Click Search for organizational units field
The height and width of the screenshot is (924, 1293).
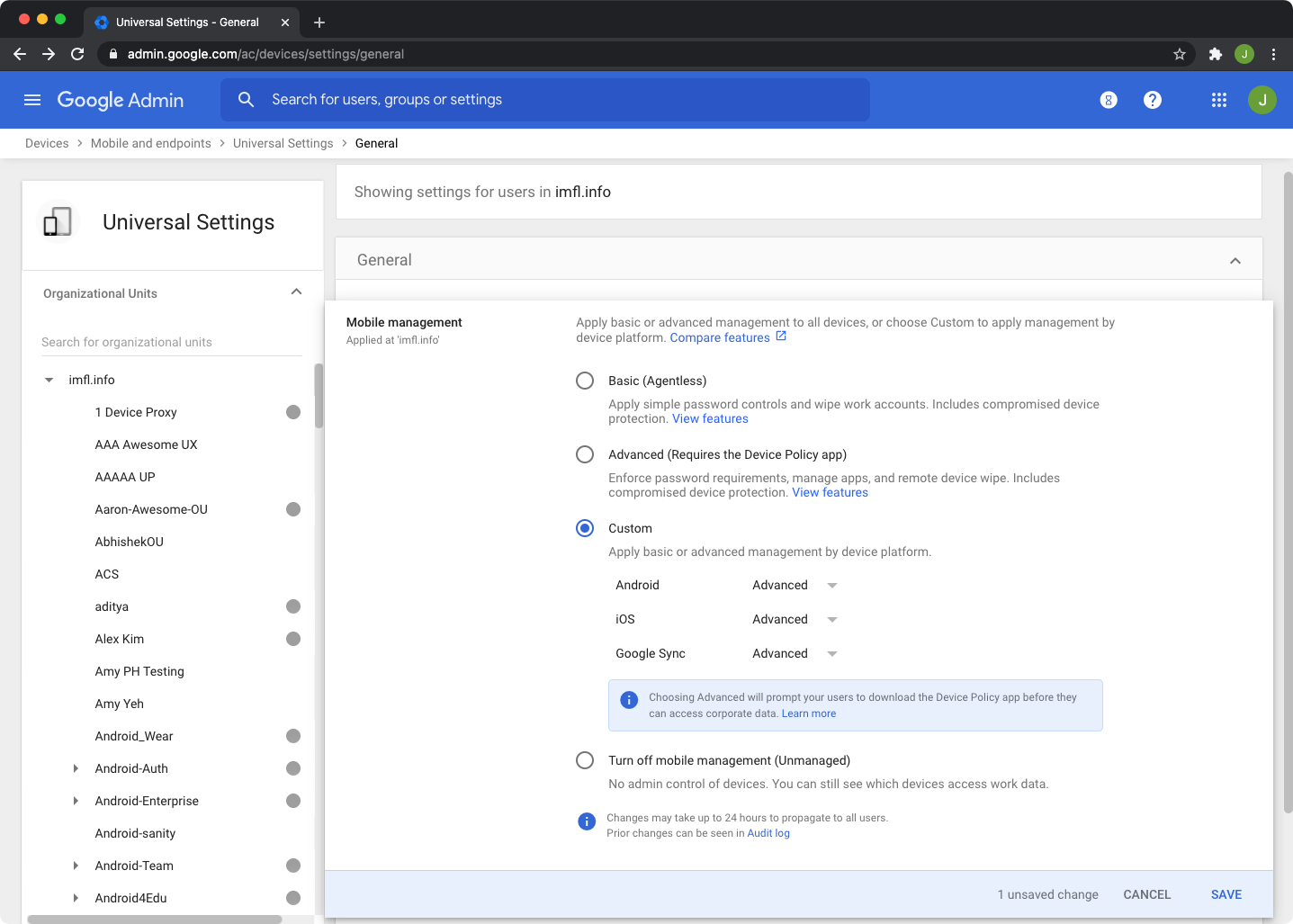click(171, 342)
